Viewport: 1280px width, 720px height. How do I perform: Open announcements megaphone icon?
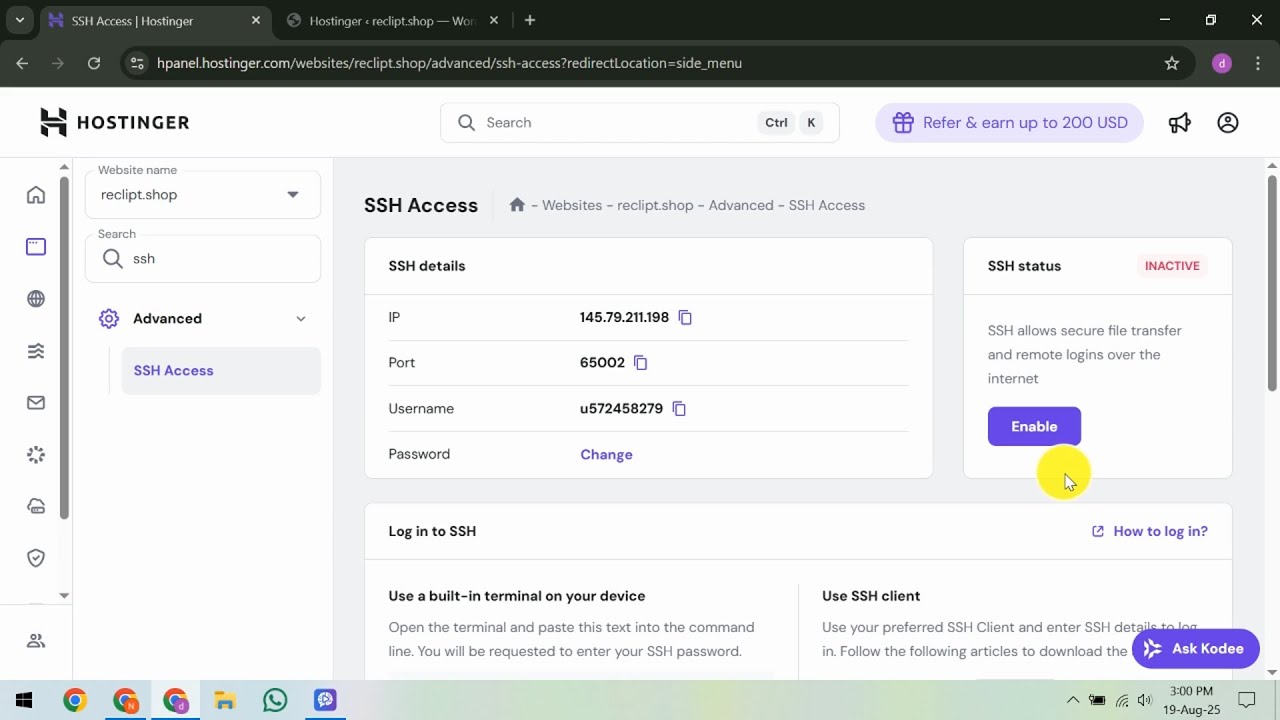[1180, 123]
